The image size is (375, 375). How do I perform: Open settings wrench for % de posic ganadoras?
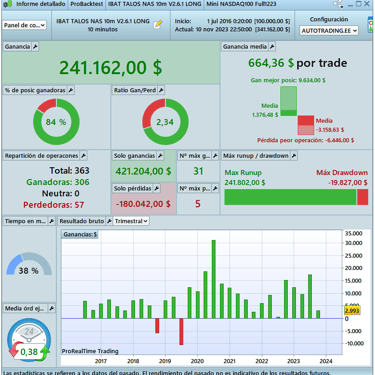coord(71,90)
